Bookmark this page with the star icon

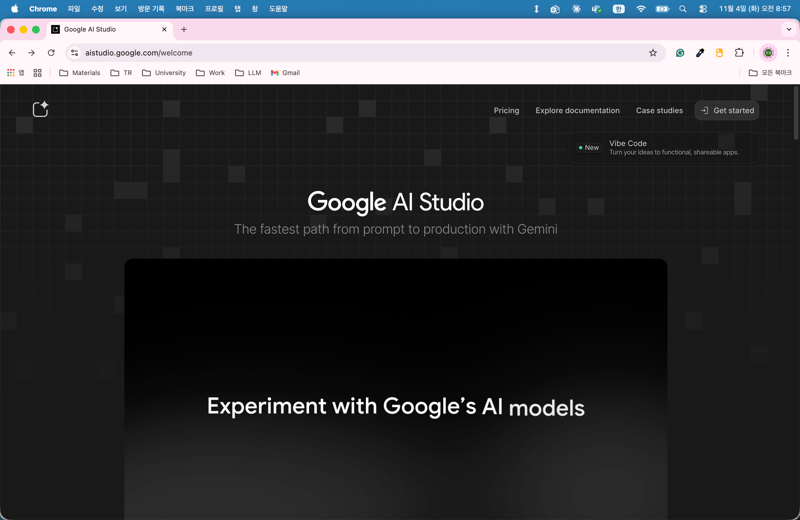pos(653,53)
